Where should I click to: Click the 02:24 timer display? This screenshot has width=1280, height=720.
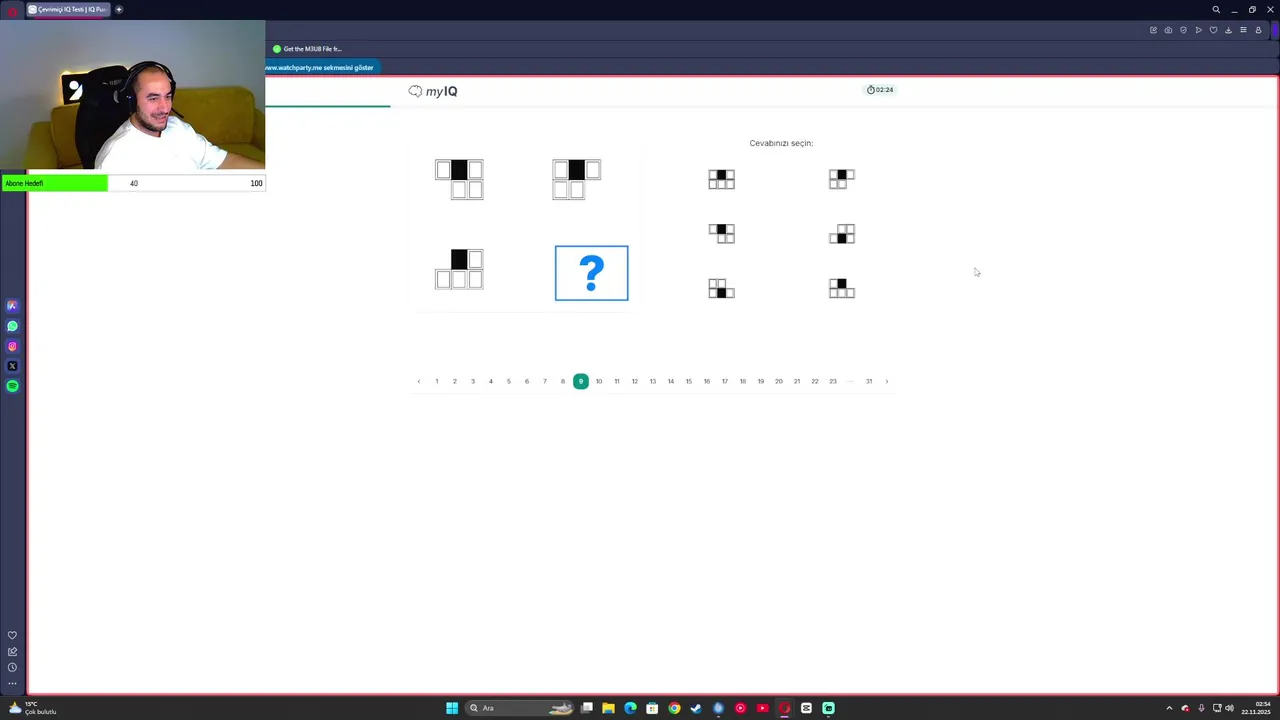click(x=880, y=90)
